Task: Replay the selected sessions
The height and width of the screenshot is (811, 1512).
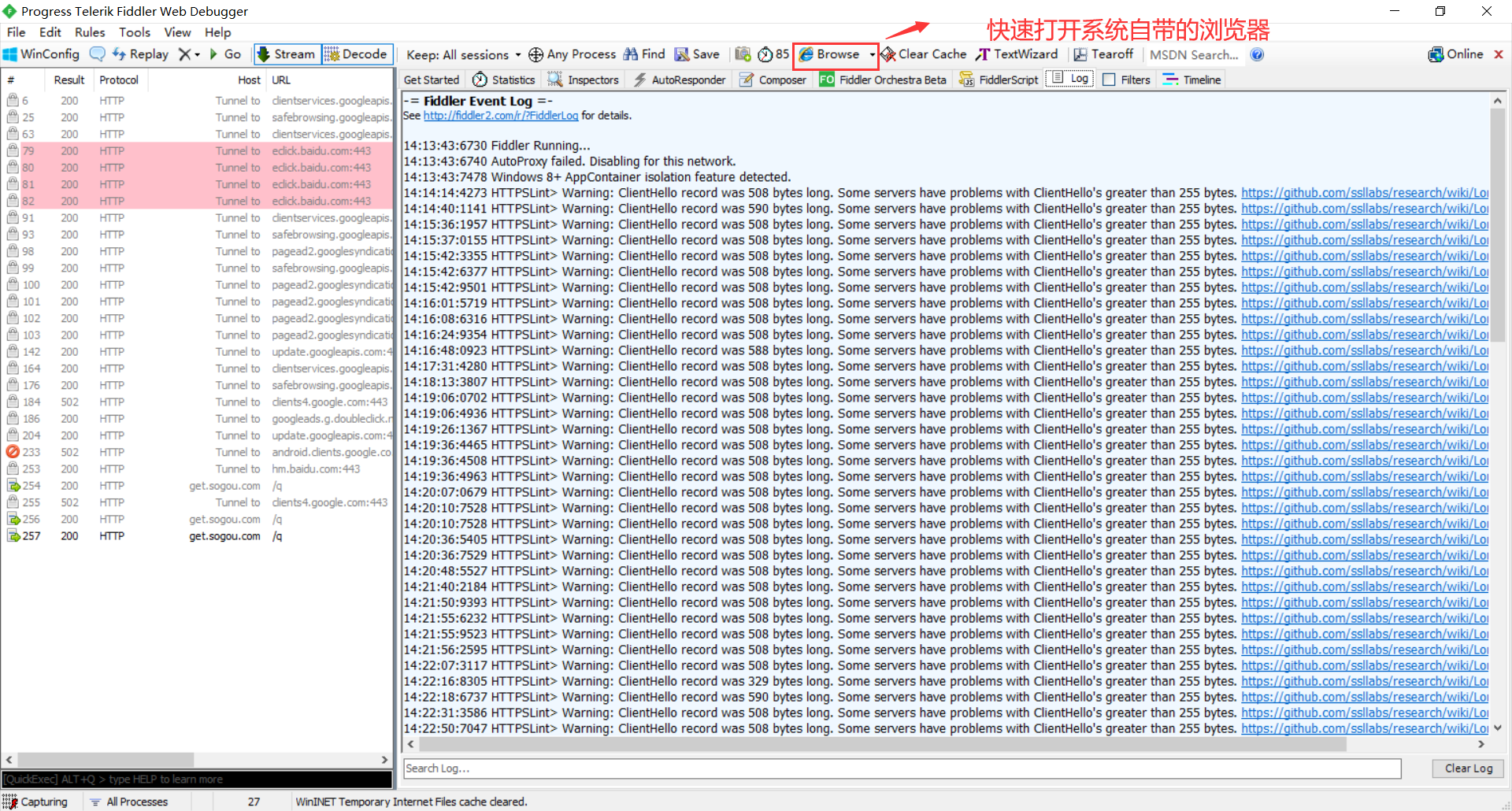Action: coord(140,54)
